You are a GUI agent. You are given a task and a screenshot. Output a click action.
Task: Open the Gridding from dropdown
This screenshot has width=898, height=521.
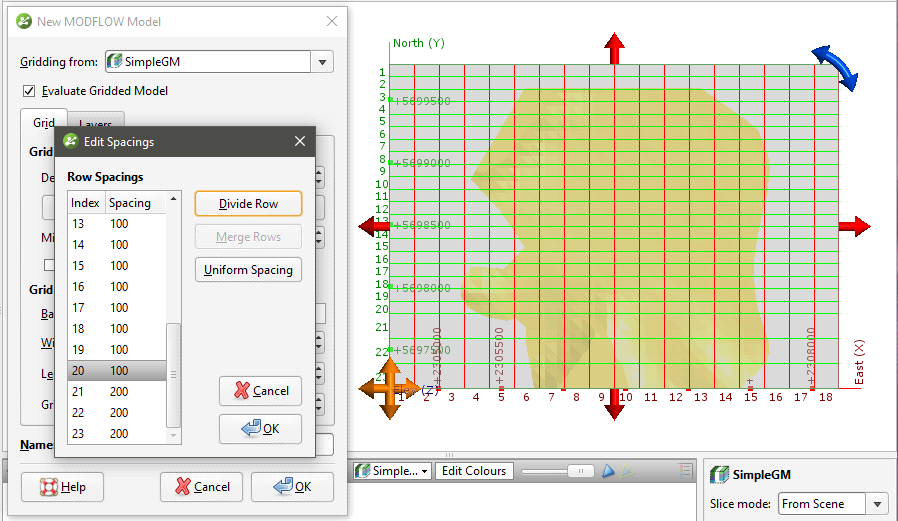tap(322, 62)
